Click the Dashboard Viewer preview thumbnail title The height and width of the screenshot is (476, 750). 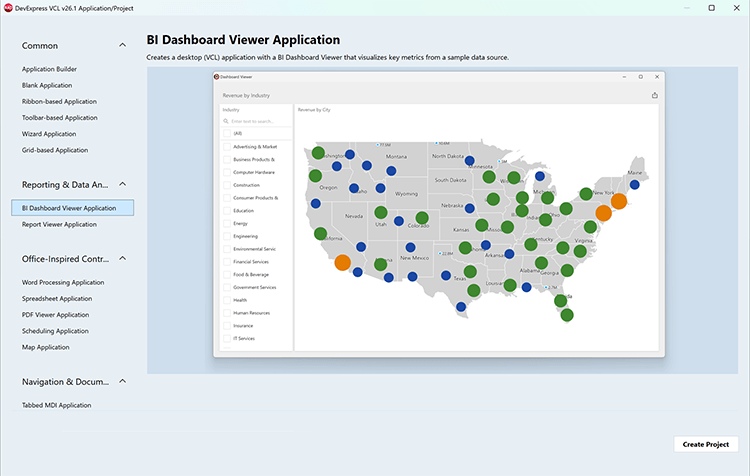(x=236, y=77)
